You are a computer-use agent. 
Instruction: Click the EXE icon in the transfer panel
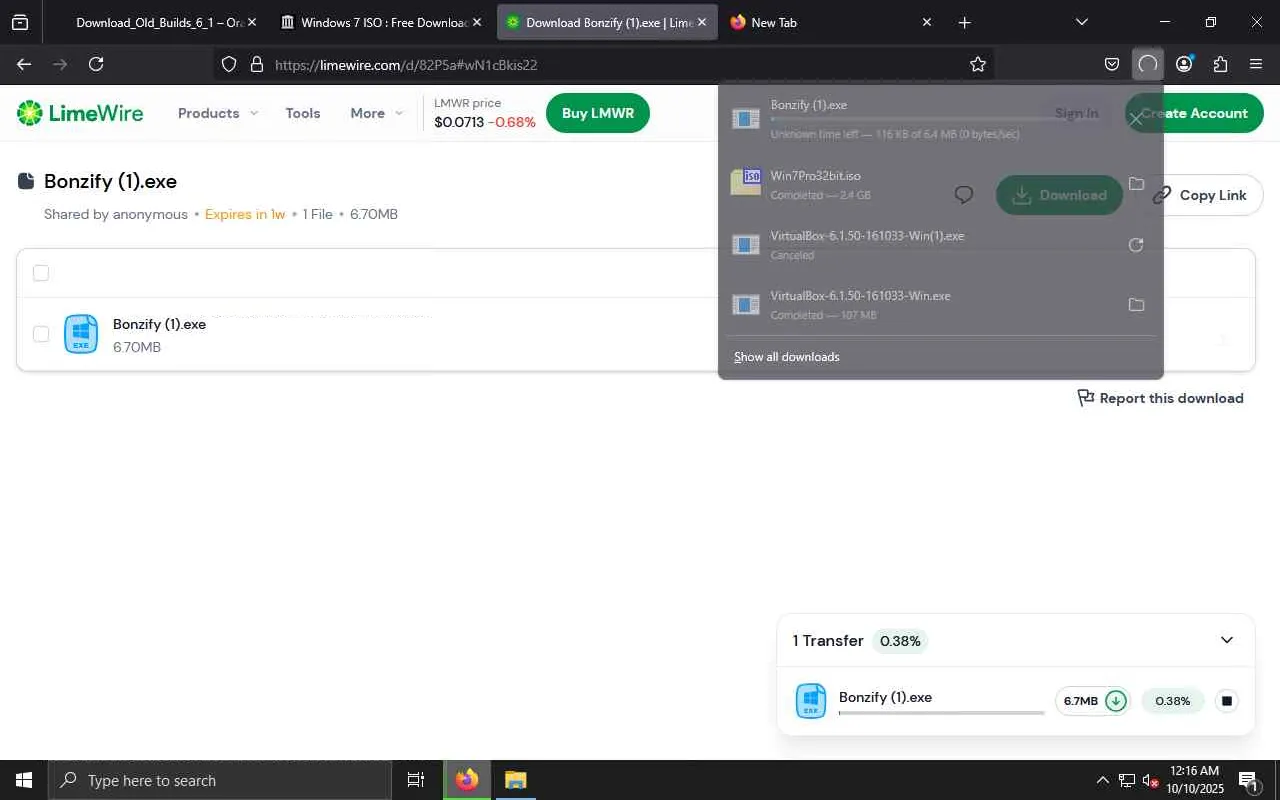pos(811,701)
